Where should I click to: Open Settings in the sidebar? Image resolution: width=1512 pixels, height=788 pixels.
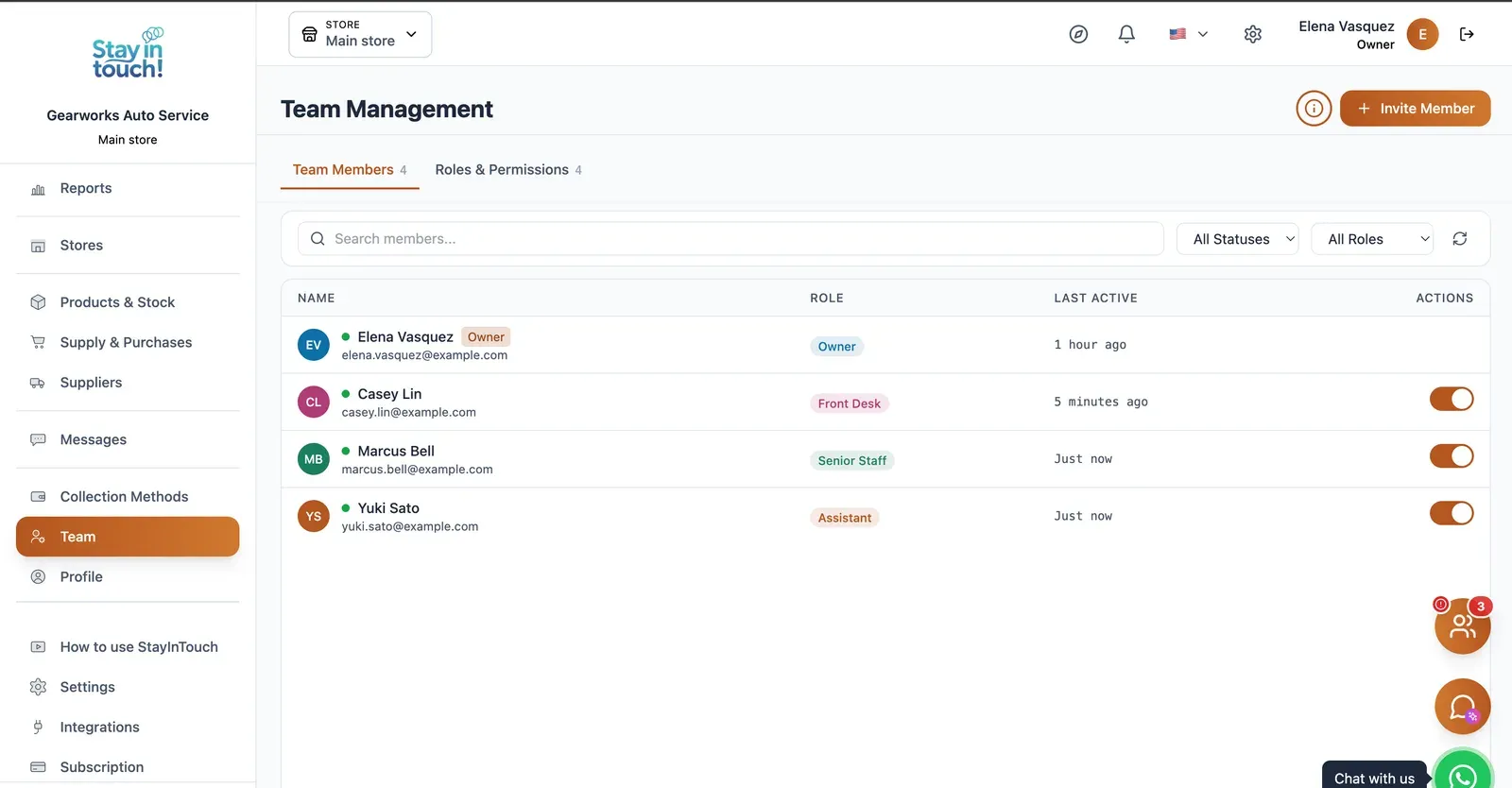pyautogui.click(x=128, y=687)
